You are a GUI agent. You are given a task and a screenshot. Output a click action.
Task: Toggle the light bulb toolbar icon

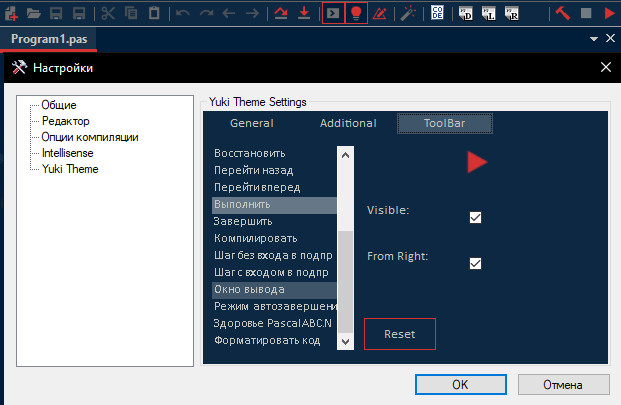coord(356,13)
